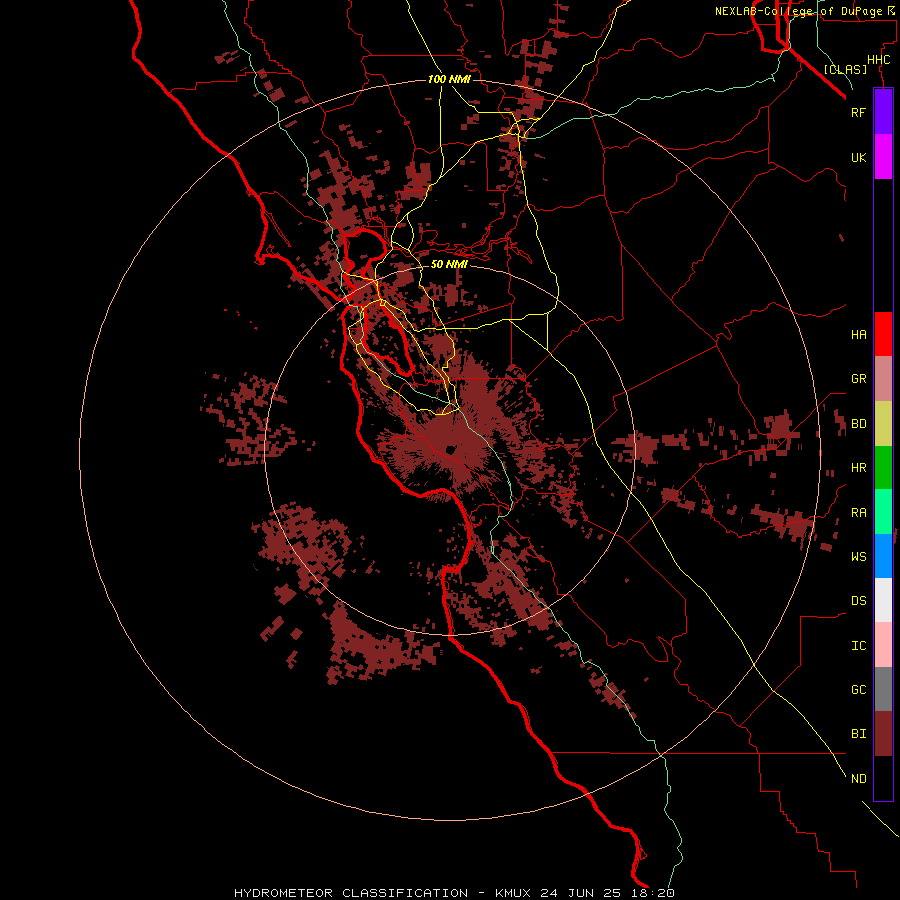Click the "GC" legend label

859,689
